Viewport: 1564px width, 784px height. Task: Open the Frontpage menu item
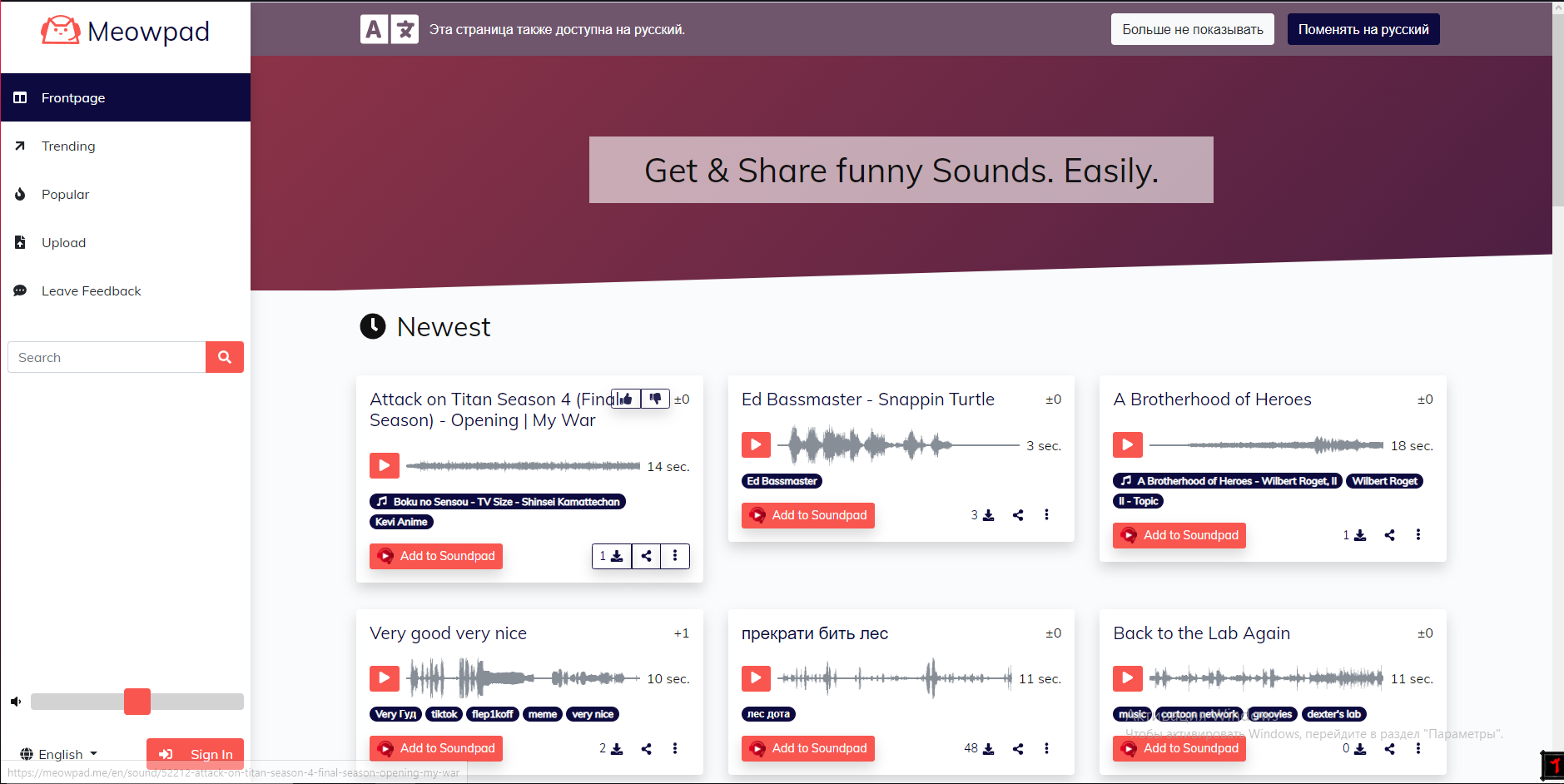click(126, 97)
